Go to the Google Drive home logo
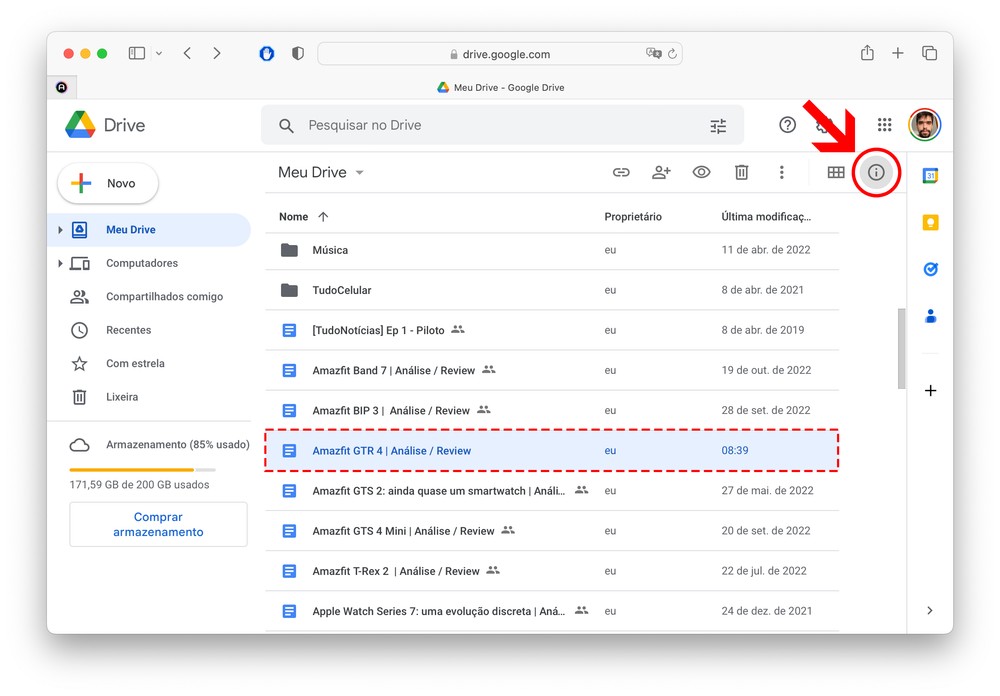1000x696 pixels. (106, 125)
